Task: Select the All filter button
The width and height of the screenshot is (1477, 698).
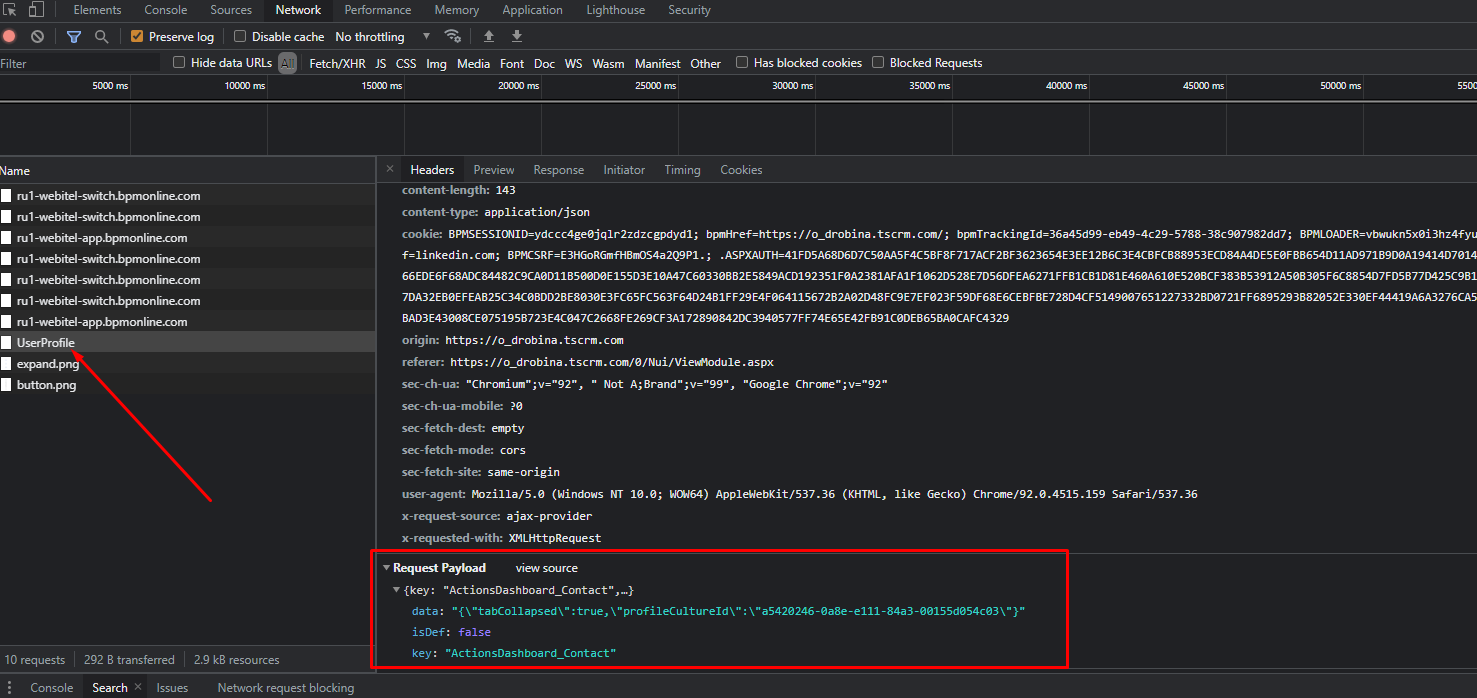Action: coord(287,63)
